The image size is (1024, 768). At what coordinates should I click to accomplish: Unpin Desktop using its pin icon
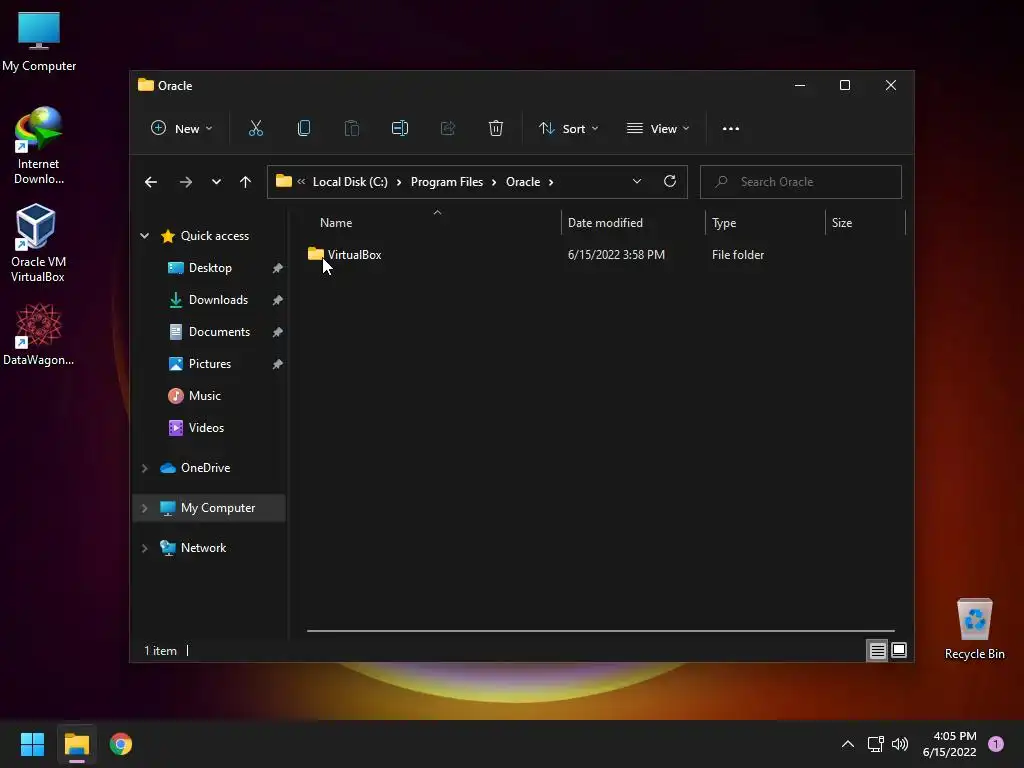pyautogui.click(x=278, y=268)
